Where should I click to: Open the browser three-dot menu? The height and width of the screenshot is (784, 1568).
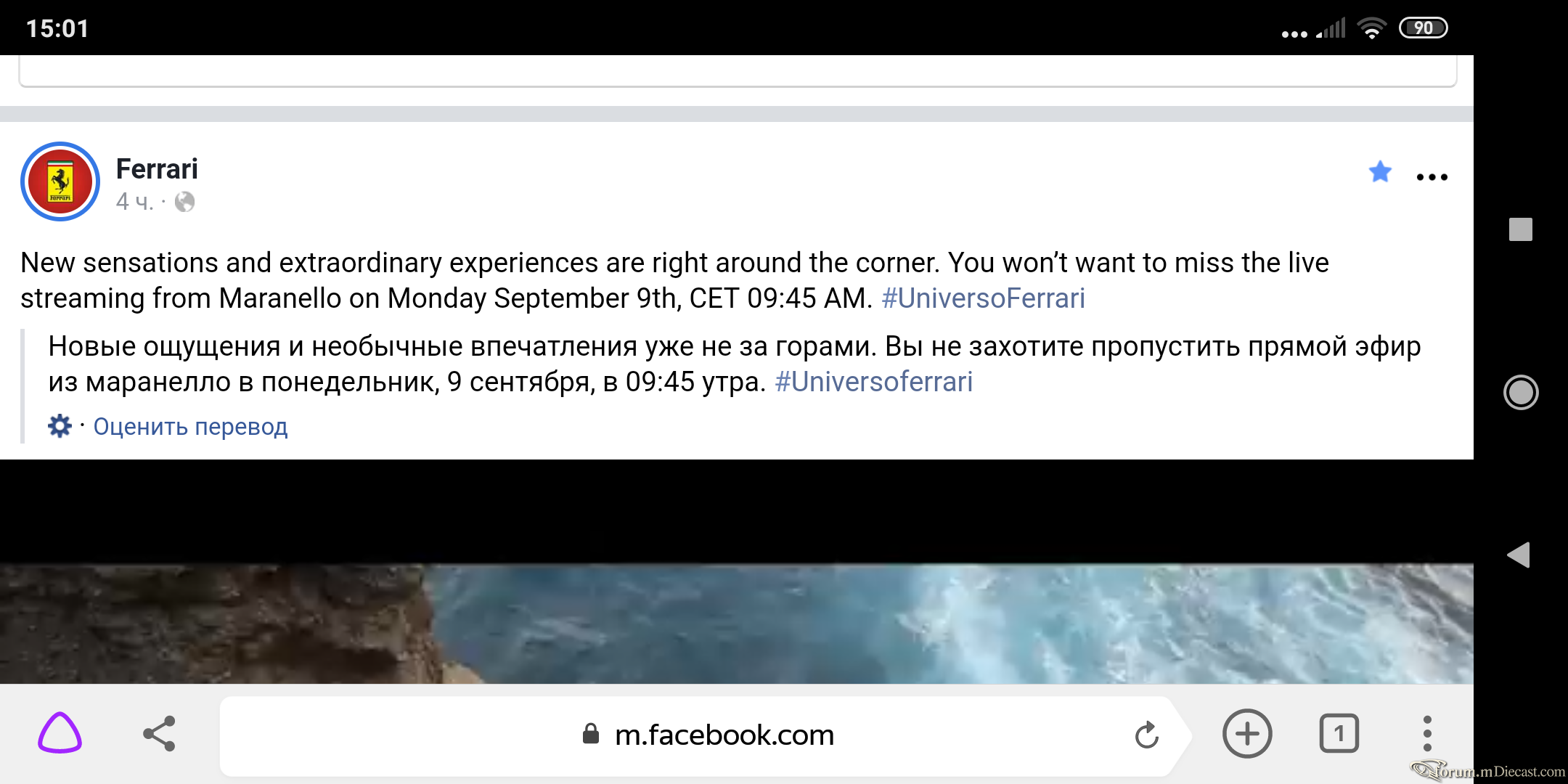click(1427, 734)
